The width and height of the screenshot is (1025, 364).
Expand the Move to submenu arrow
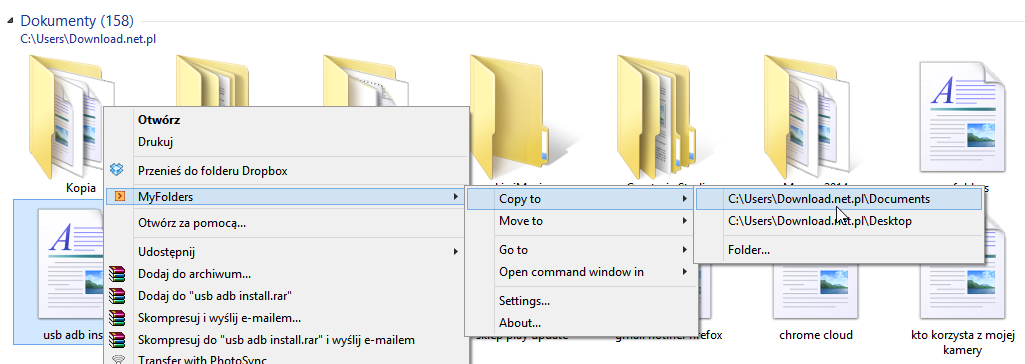pos(684,221)
